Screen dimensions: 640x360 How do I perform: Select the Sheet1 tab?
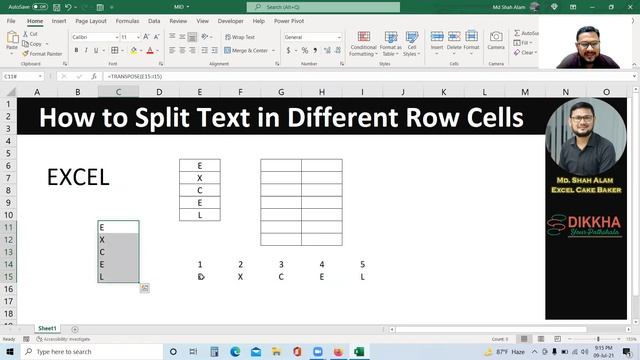(x=47, y=329)
